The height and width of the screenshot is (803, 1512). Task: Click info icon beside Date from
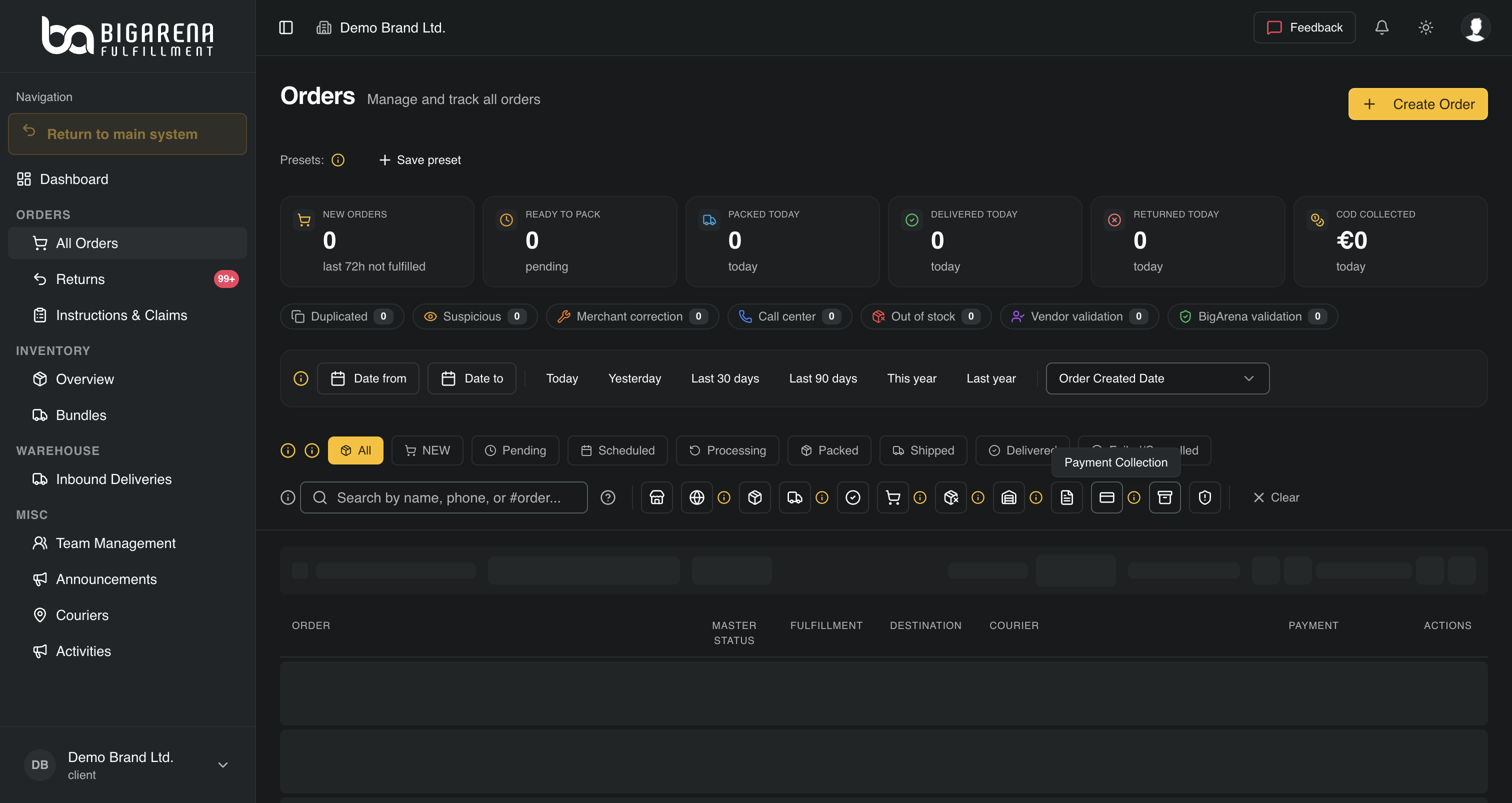(x=300, y=378)
